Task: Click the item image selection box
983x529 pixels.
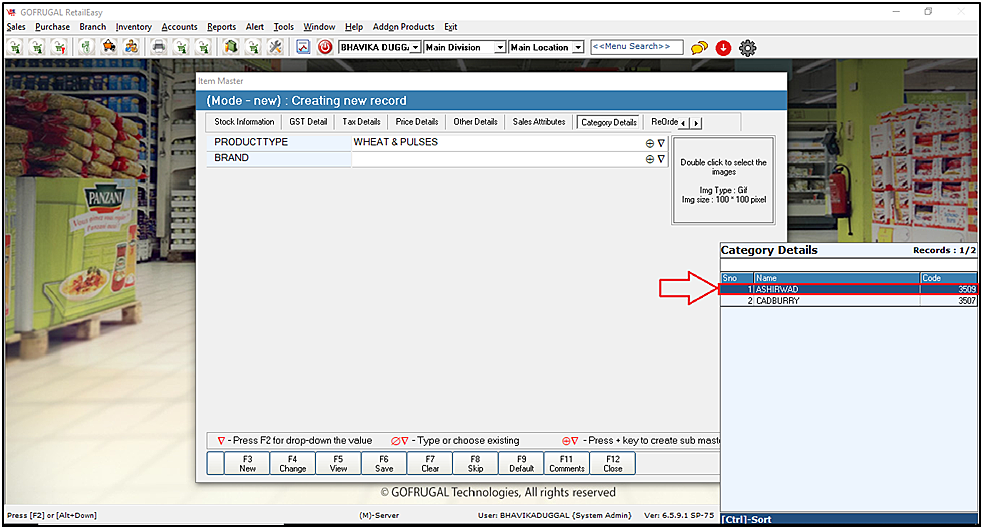Action: [x=723, y=181]
